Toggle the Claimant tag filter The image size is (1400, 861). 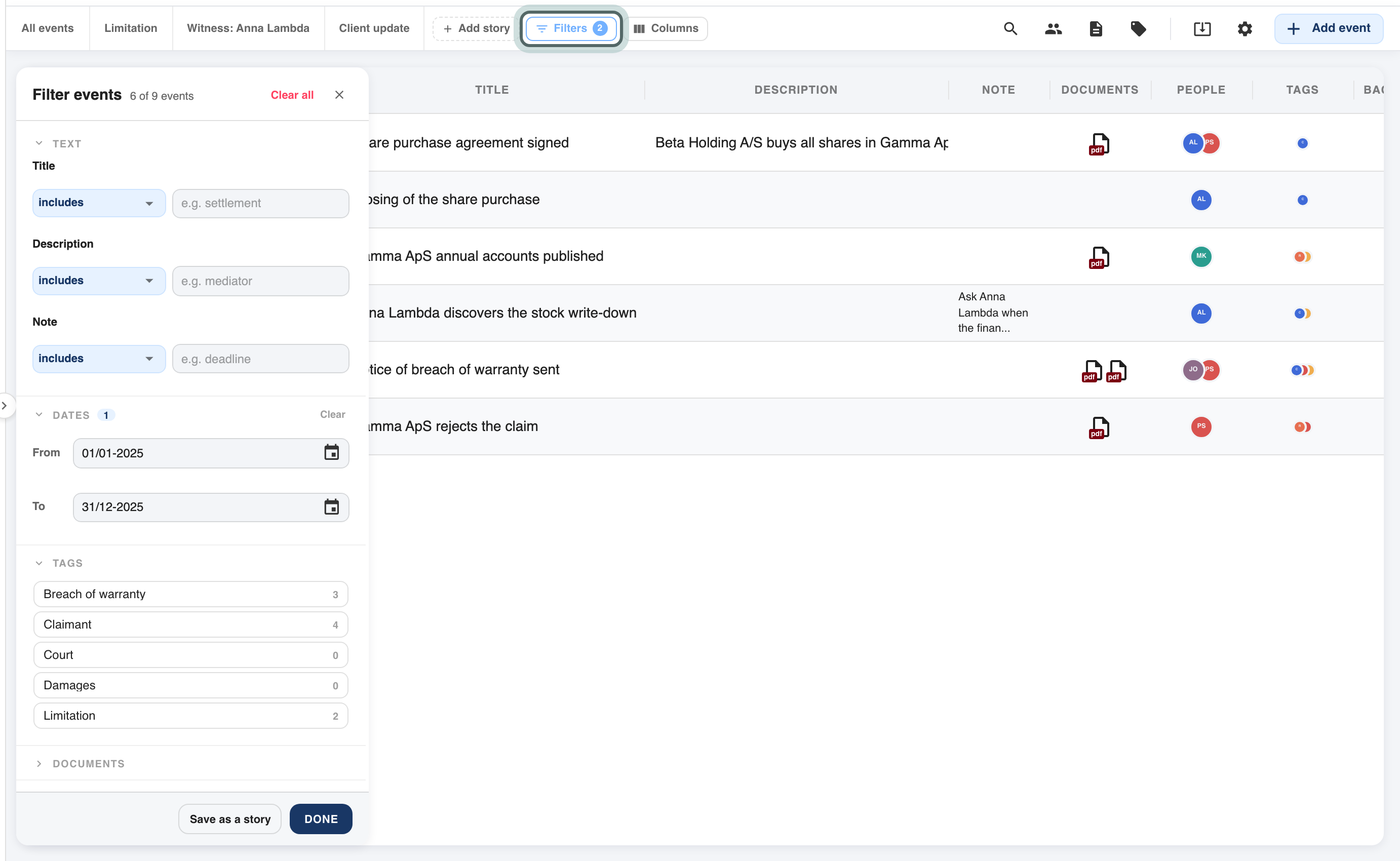coord(190,624)
